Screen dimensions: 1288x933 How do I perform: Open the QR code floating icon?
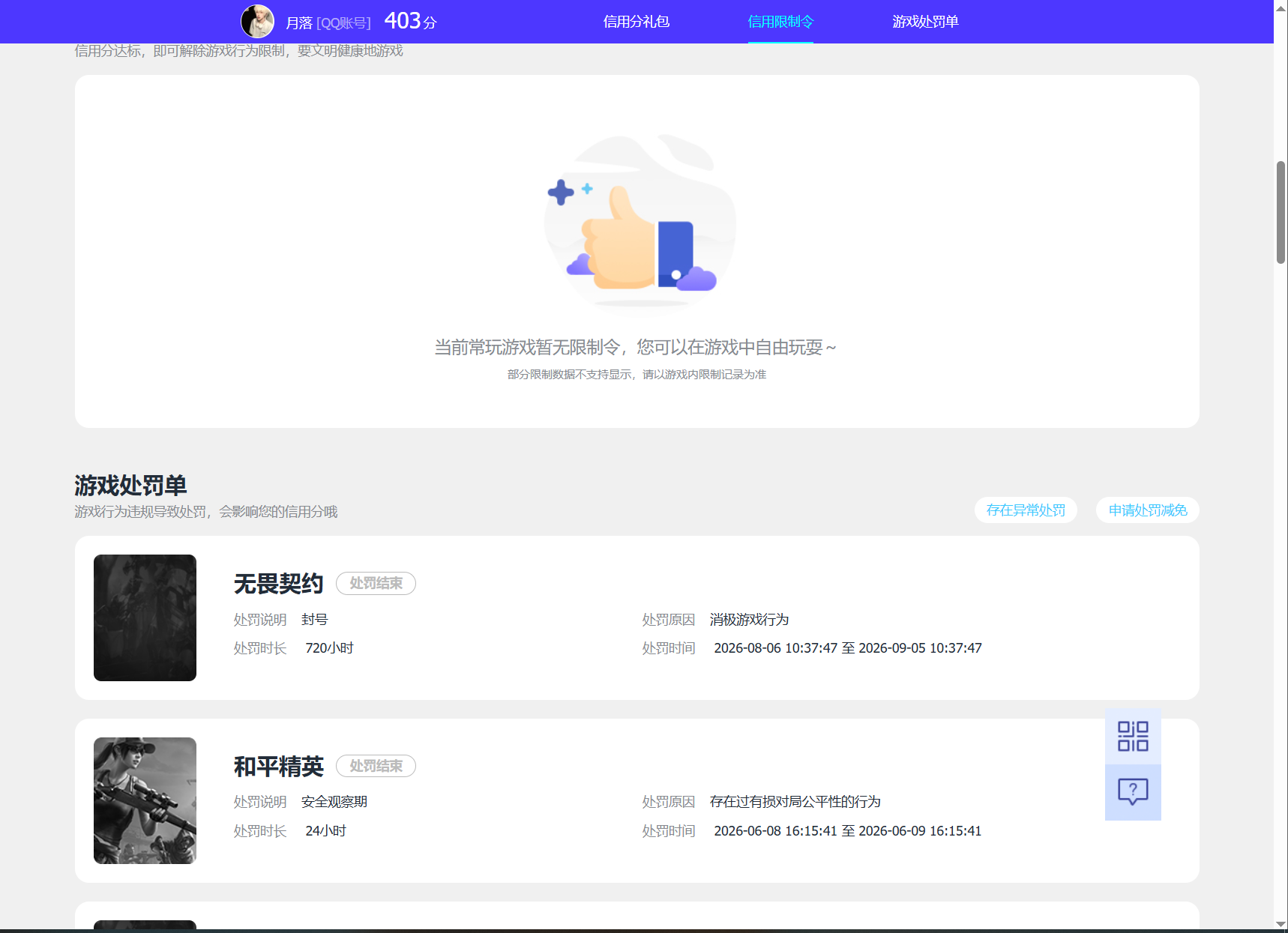pos(1133,737)
